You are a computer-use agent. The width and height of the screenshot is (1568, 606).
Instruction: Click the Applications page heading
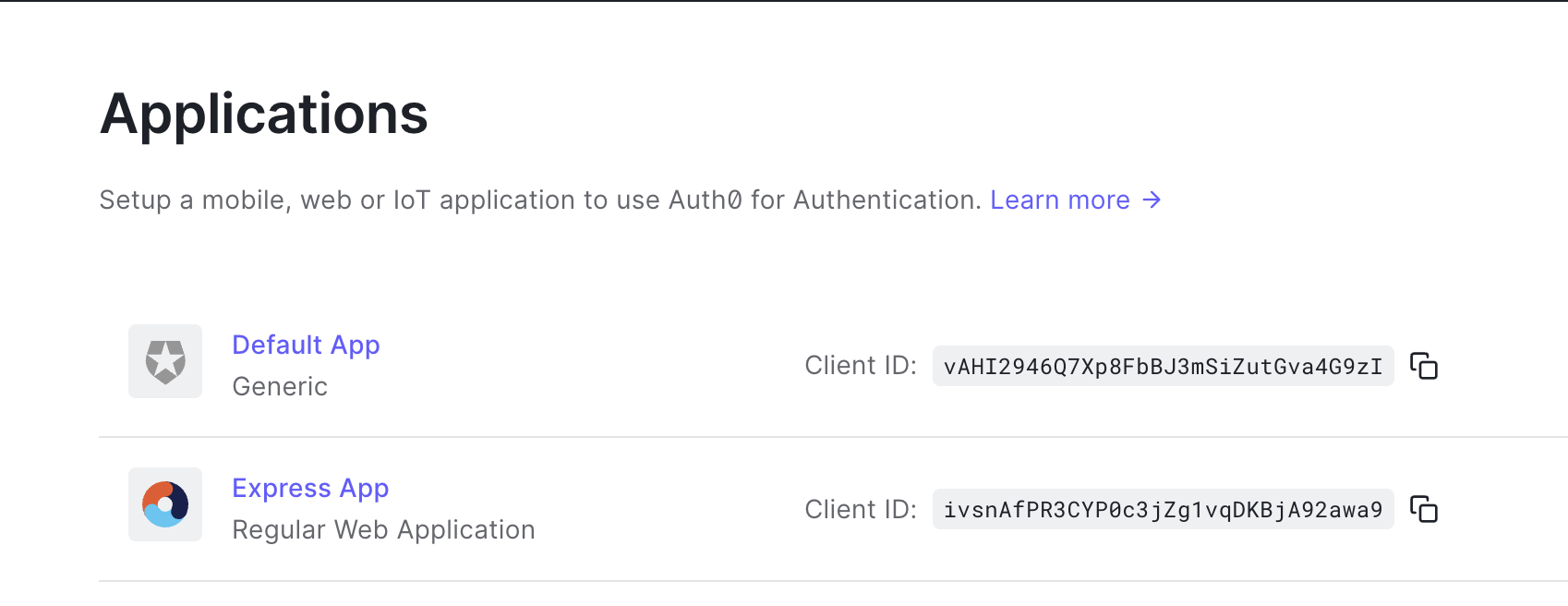pos(264,114)
